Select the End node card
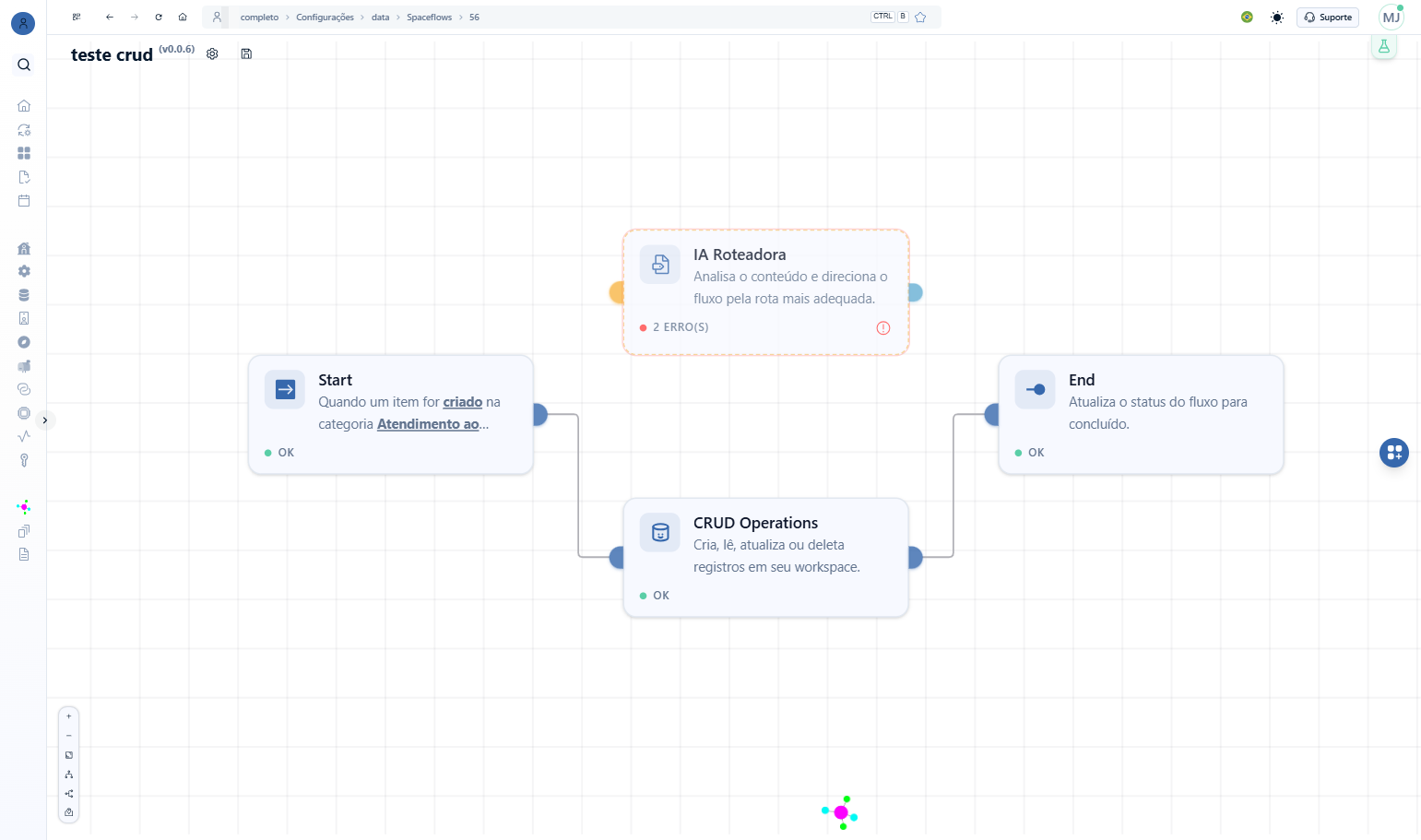Viewport: 1421px width, 840px height. pos(1142,415)
